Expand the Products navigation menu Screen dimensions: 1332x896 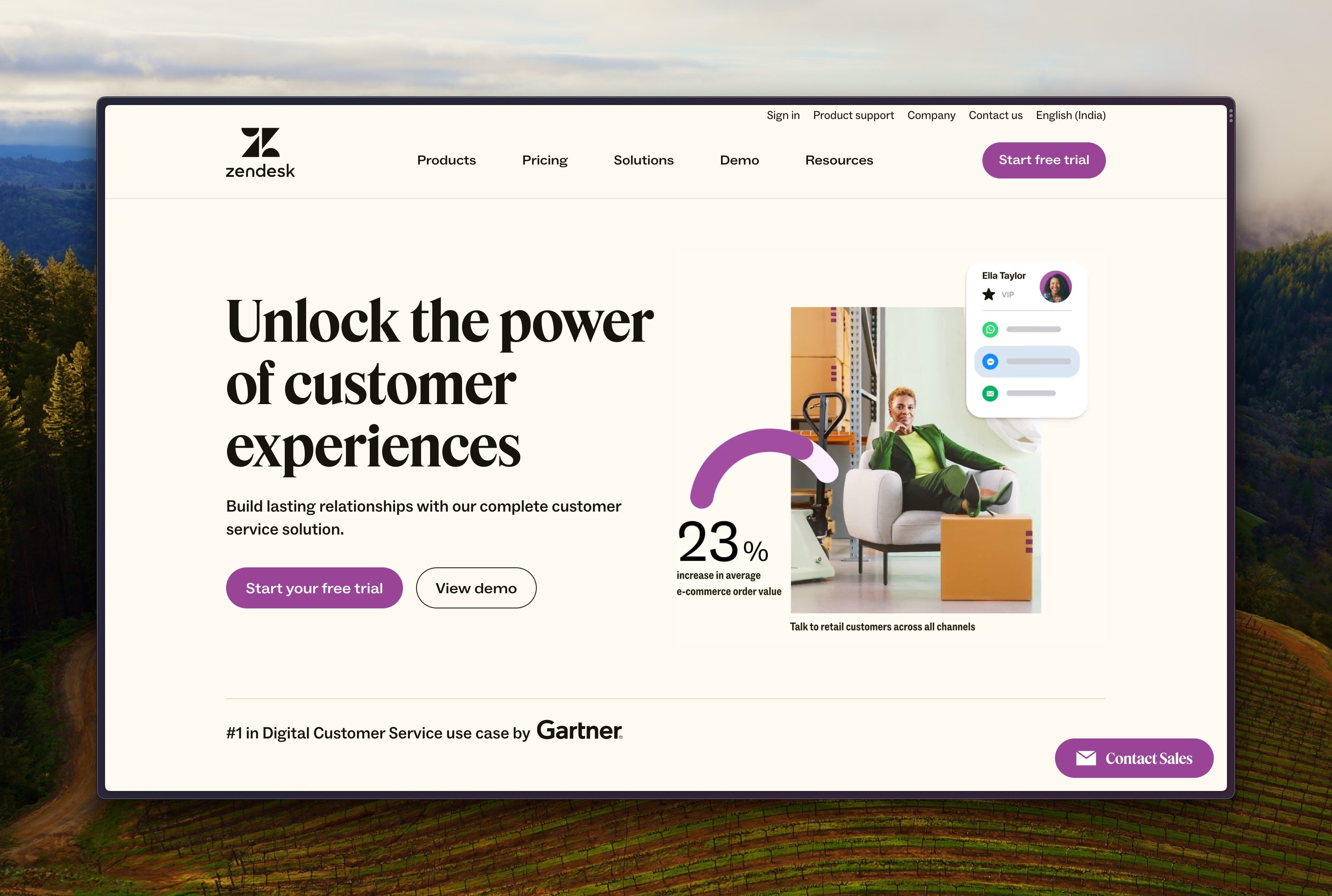pyautogui.click(x=446, y=160)
